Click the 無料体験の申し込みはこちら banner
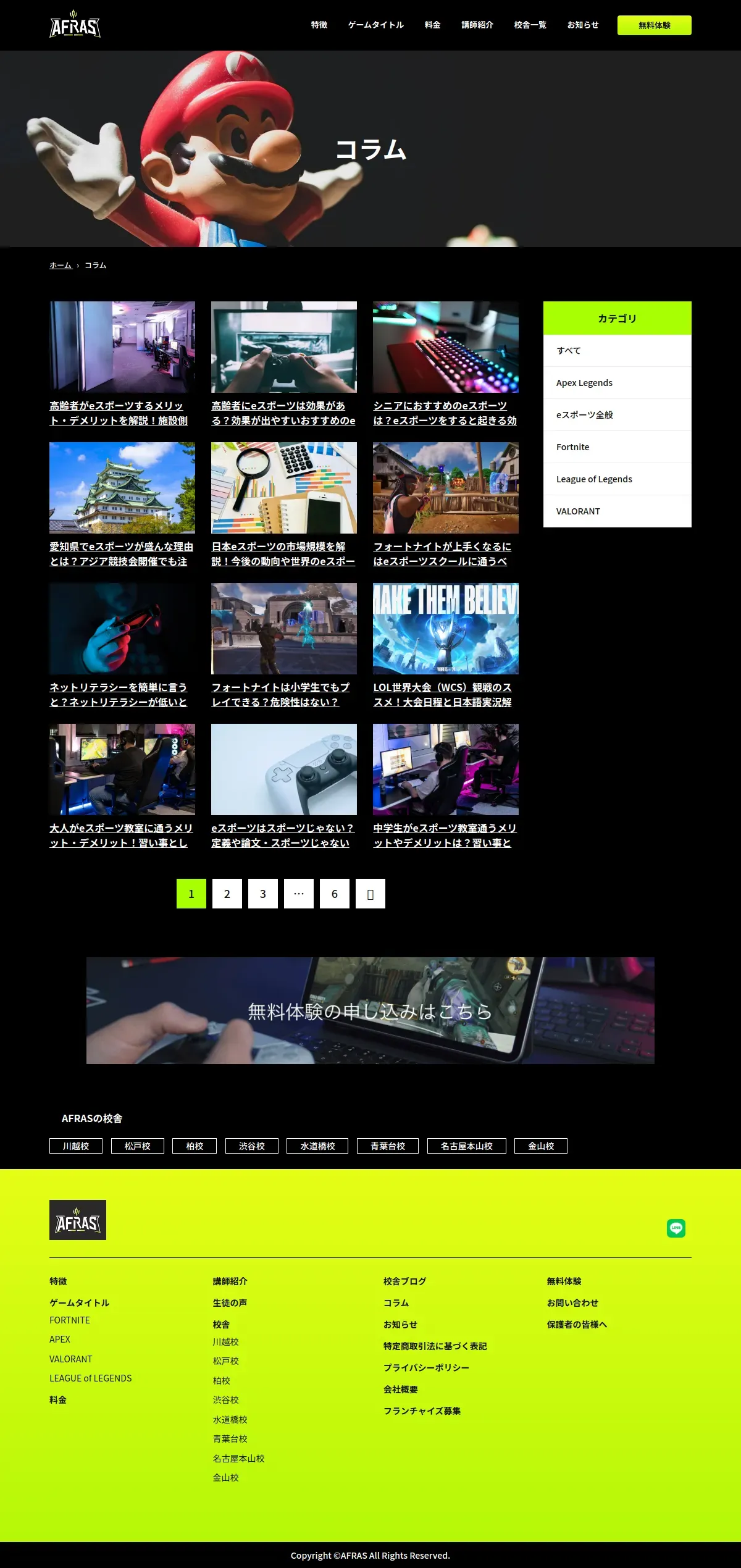Viewport: 741px width, 1568px height. click(371, 1010)
